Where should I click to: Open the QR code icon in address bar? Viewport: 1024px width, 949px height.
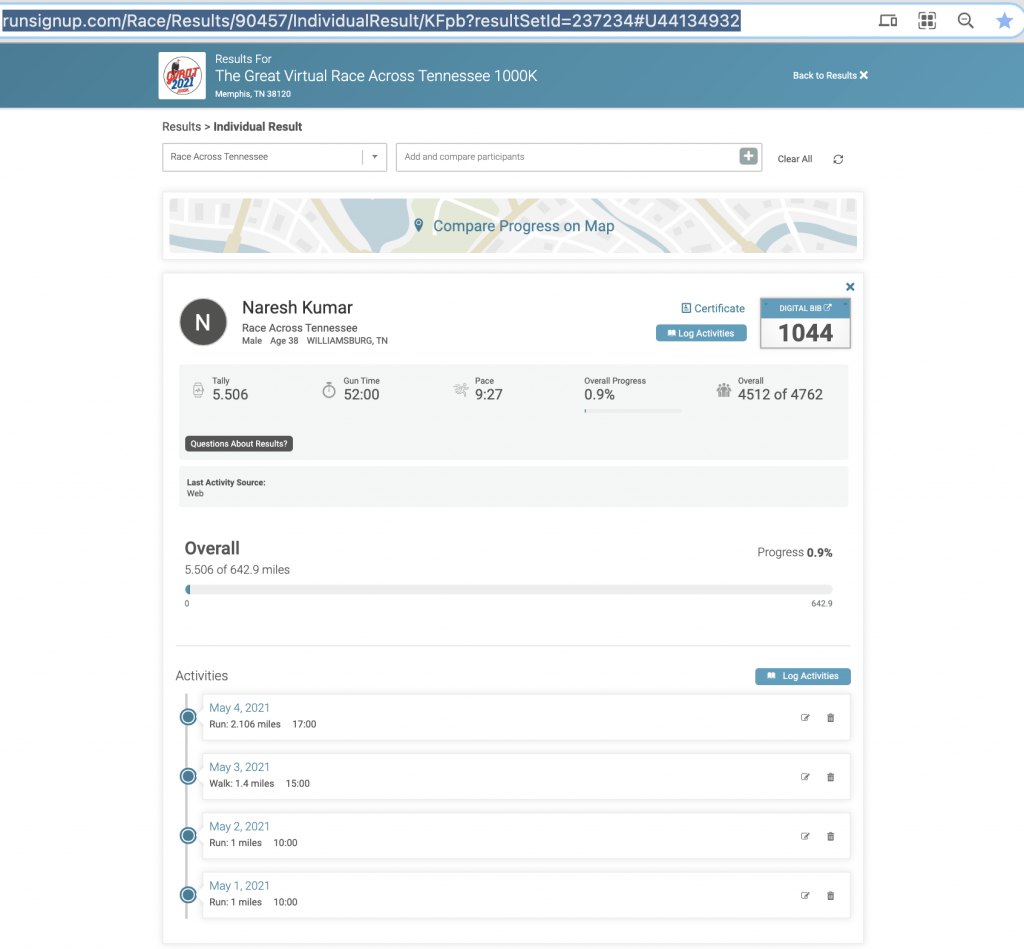(927, 21)
